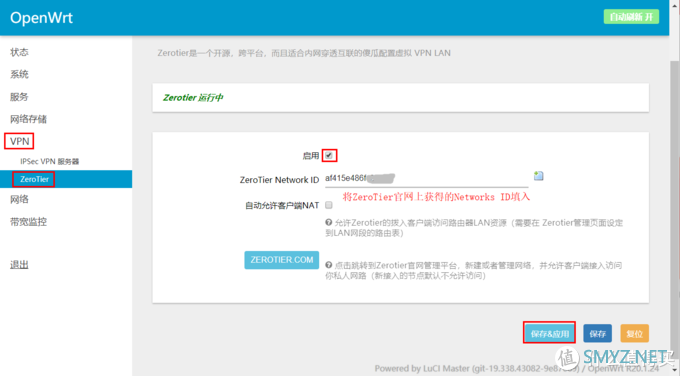Click the 保存 save button
680x376 pixels.
(597, 333)
